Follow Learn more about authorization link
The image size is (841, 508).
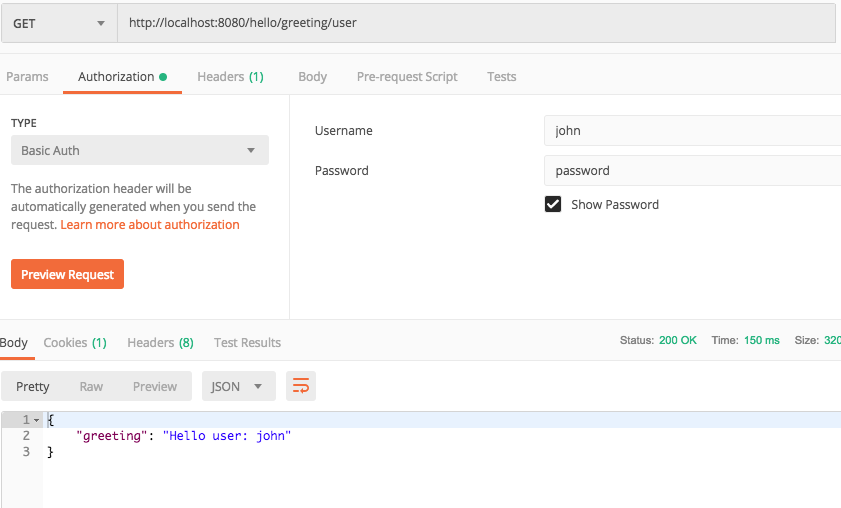tap(150, 225)
